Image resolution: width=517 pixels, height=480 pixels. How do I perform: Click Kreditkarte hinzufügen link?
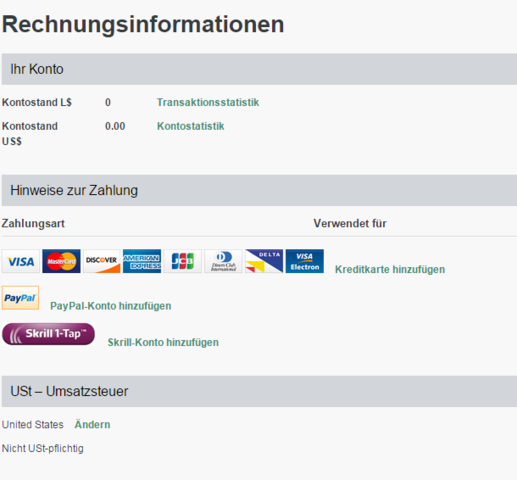pos(390,269)
